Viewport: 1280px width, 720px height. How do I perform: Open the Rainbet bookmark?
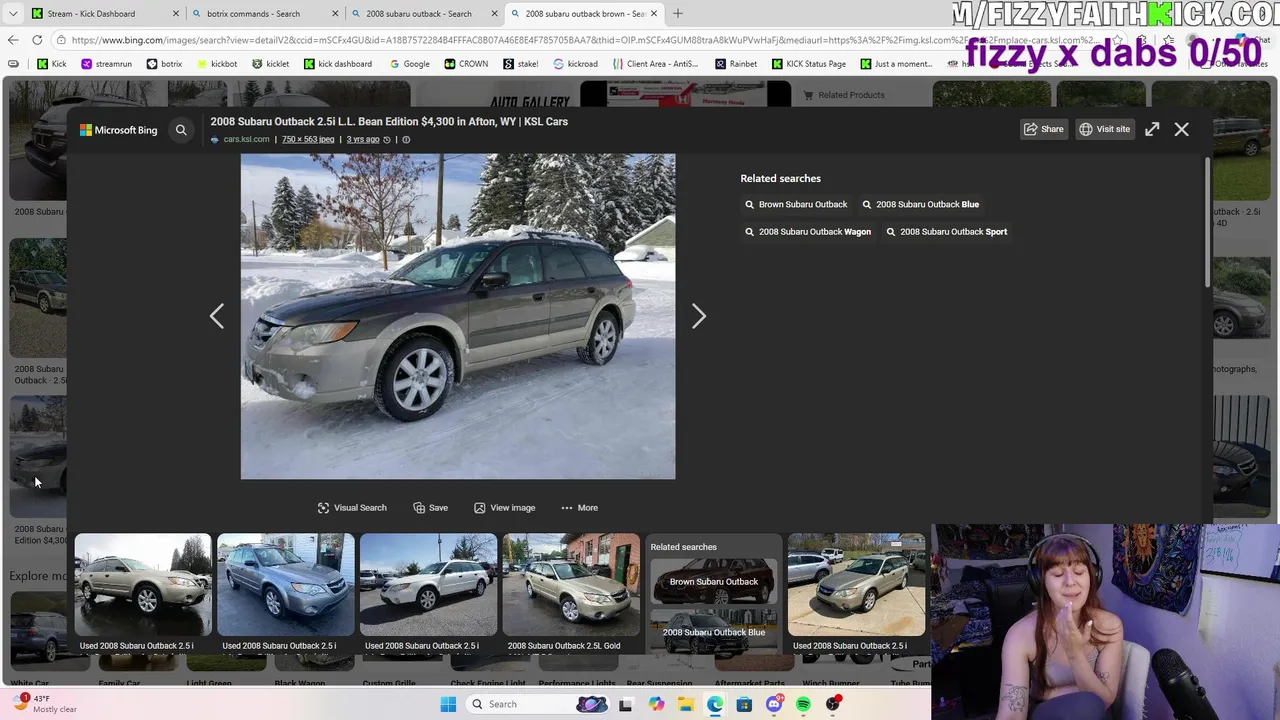tap(736, 64)
